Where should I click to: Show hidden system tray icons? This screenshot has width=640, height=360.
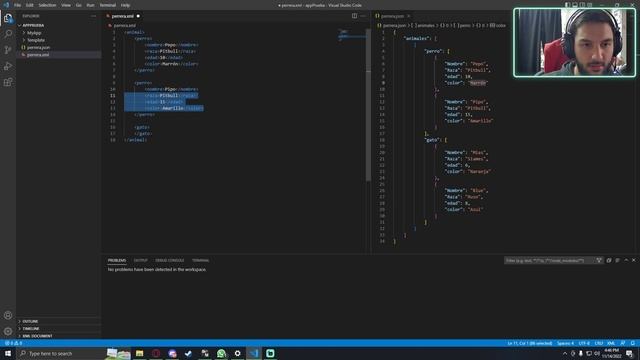pyautogui.click(x=565, y=353)
